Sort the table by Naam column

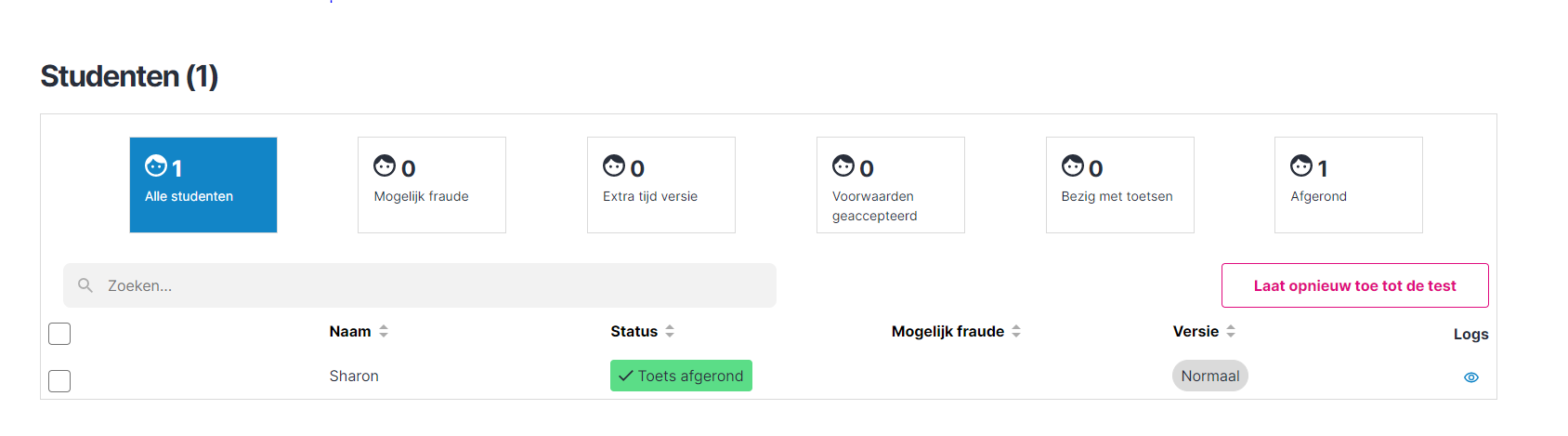[384, 331]
